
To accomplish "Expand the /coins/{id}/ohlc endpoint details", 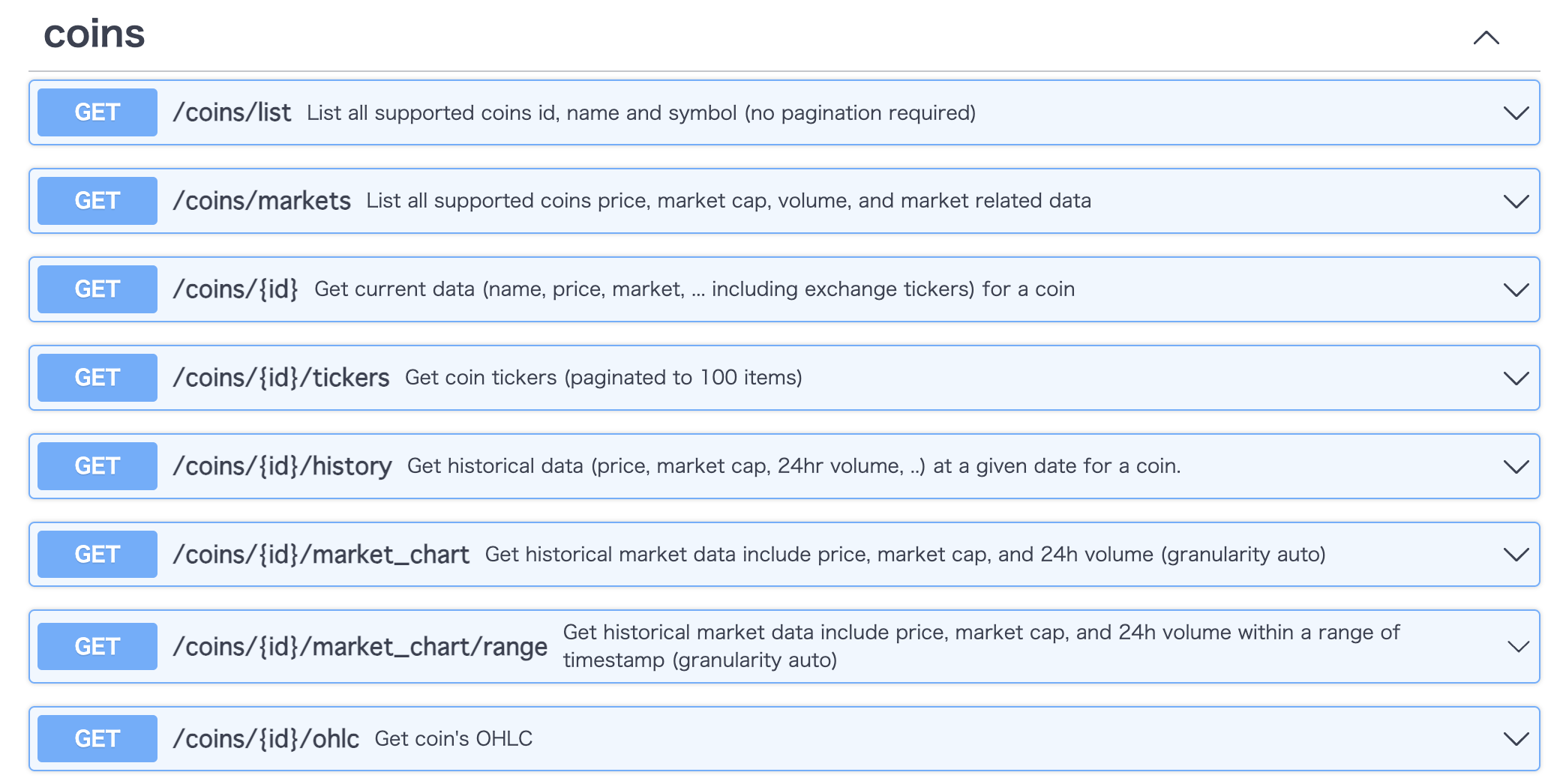I will pos(1516,738).
